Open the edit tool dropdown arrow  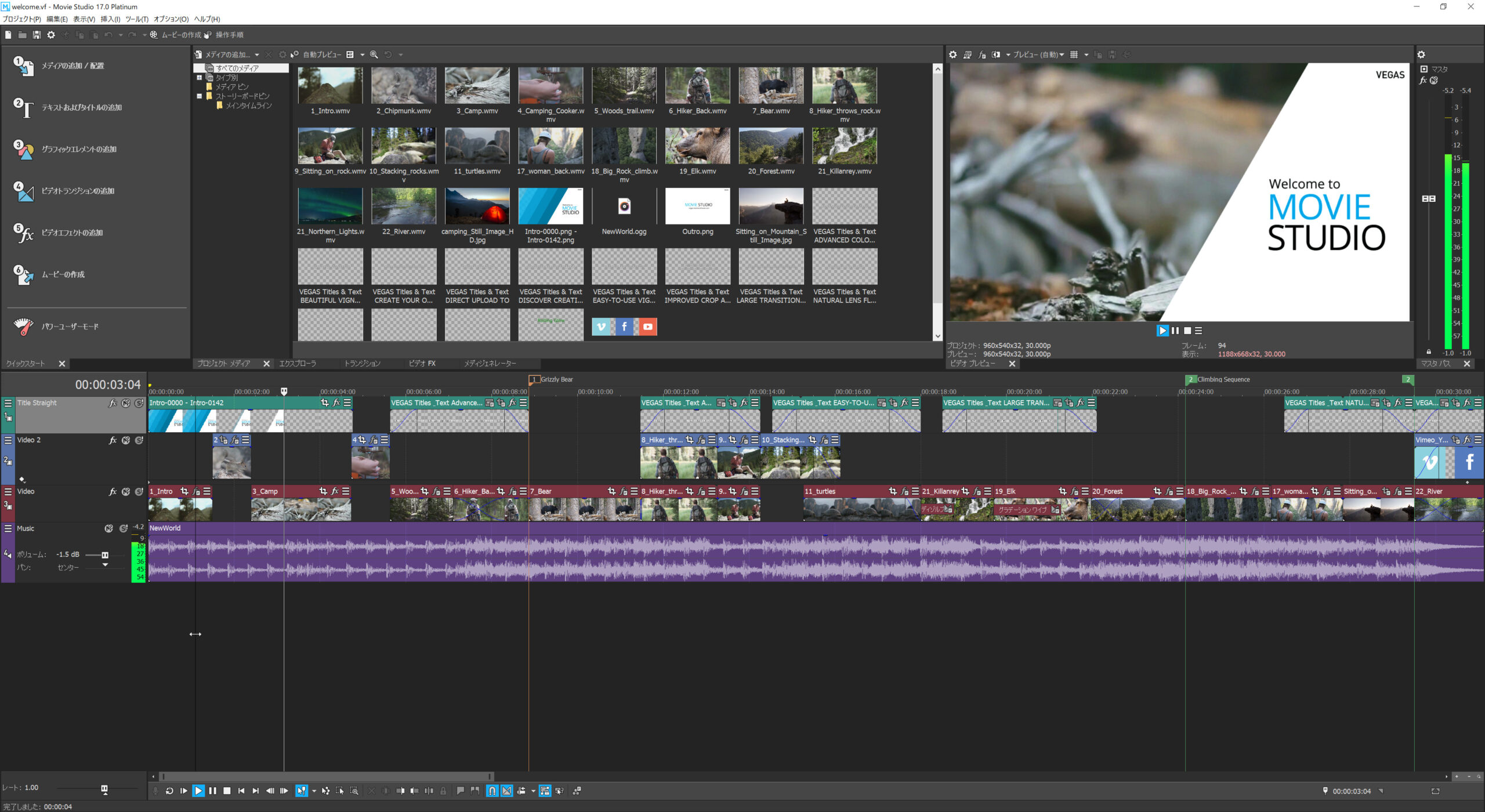click(x=314, y=791)
